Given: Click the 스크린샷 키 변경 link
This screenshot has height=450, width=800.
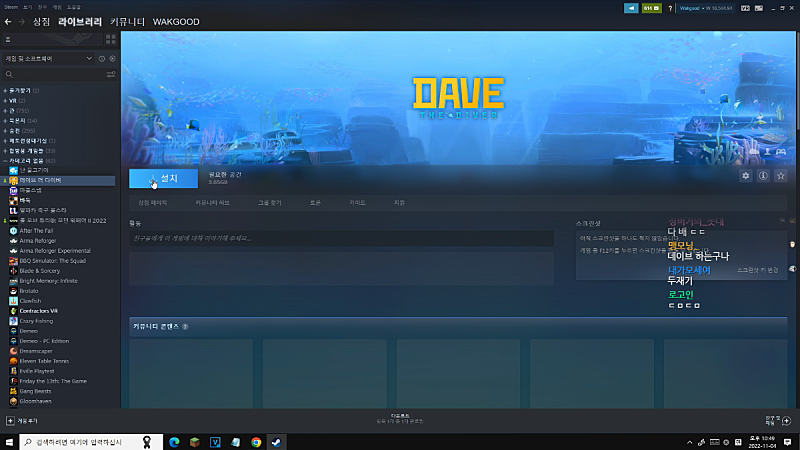Looking at the screenshot, I should pyautogui.click(x=757, y=270).
